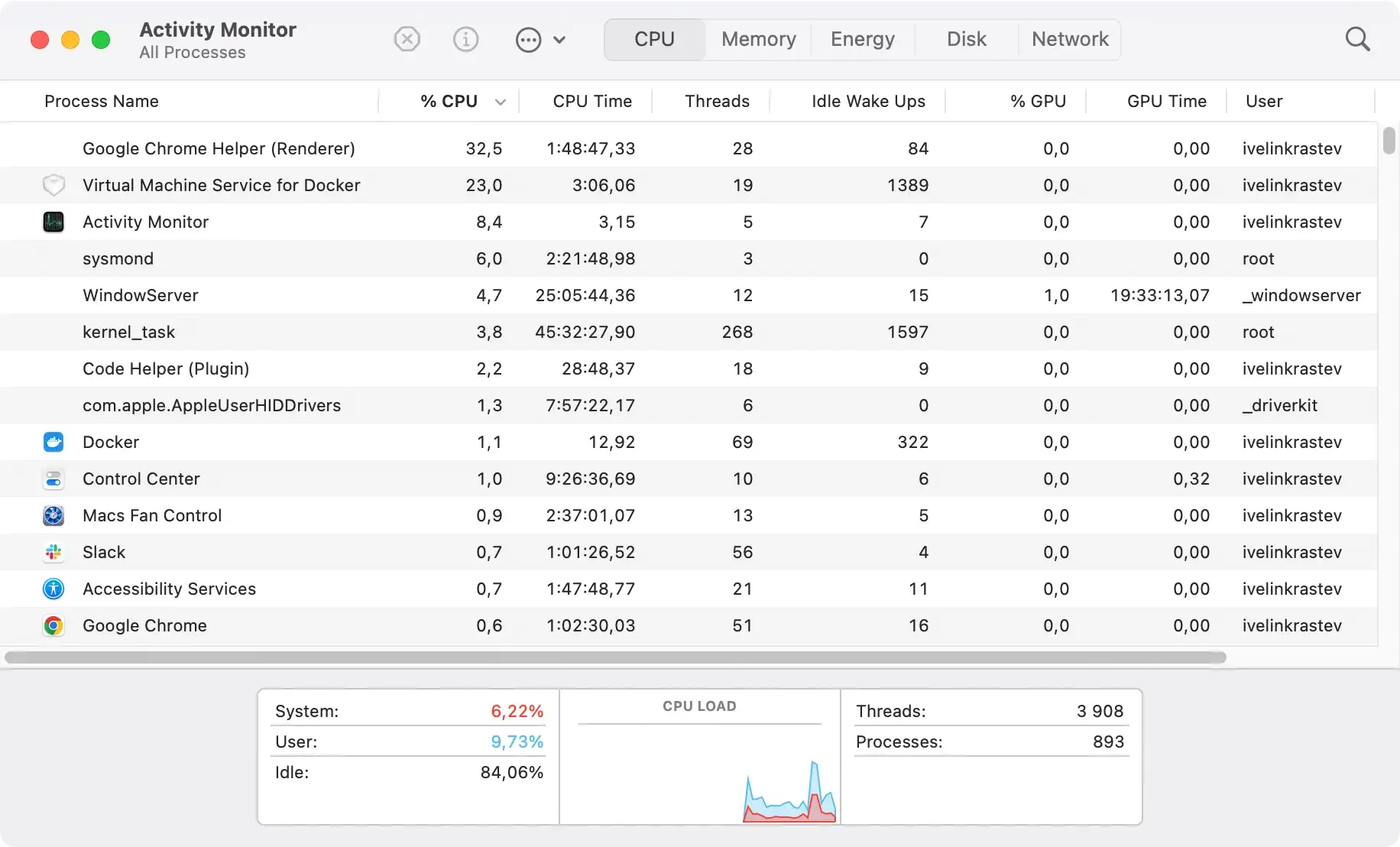
Task: Click the Slack app icon
Action: [53, 552]
